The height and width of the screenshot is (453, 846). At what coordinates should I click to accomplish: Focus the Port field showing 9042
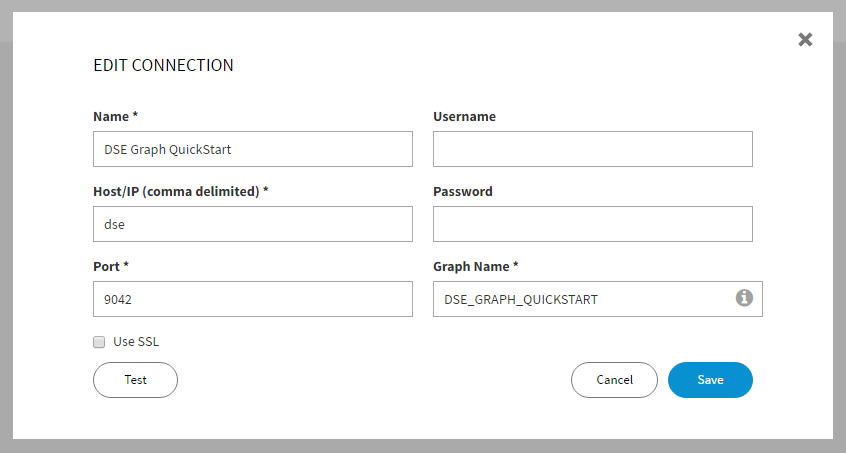(x=253, y=299)
